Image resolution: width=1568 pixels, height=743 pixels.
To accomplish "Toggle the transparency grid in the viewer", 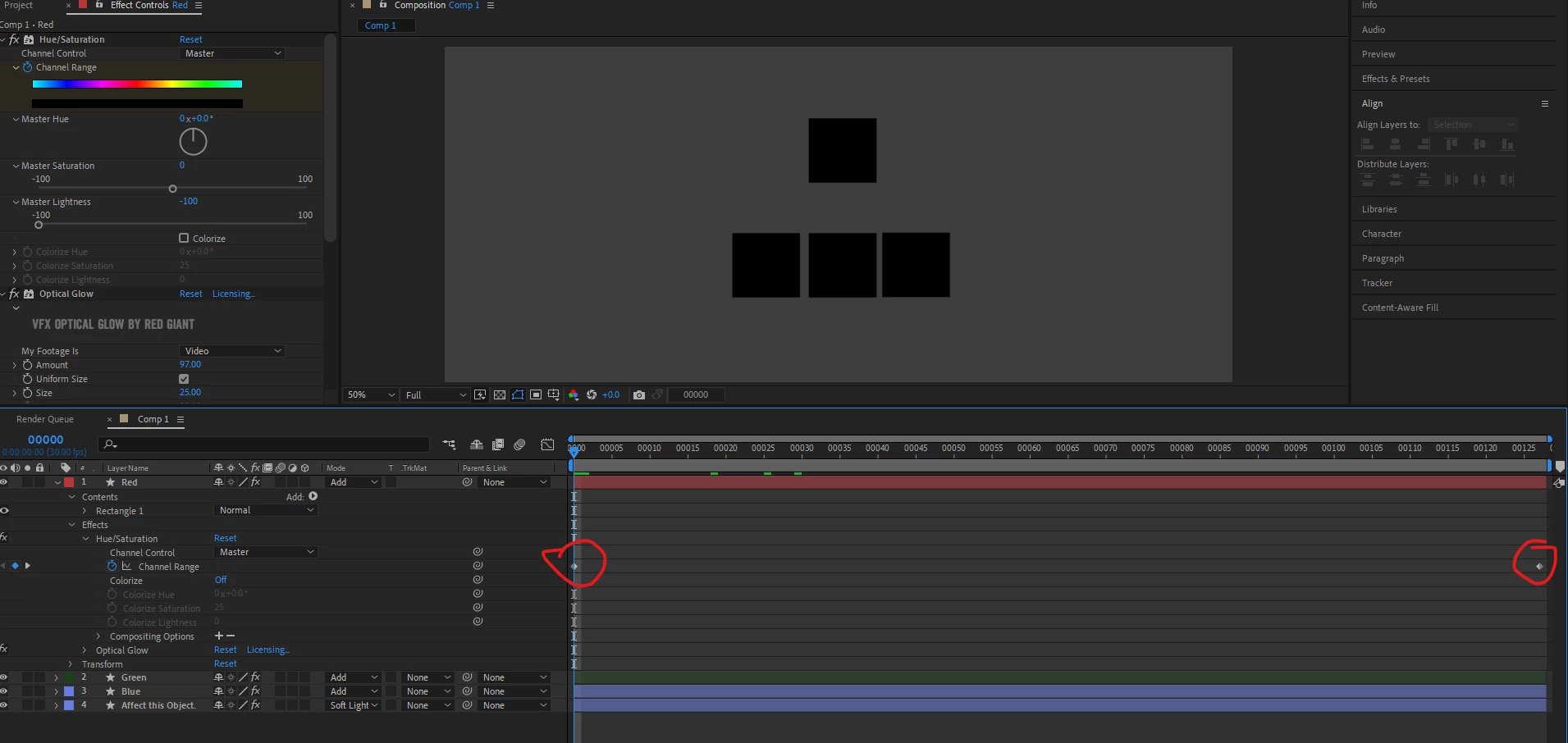I will (x=499, y=394).
